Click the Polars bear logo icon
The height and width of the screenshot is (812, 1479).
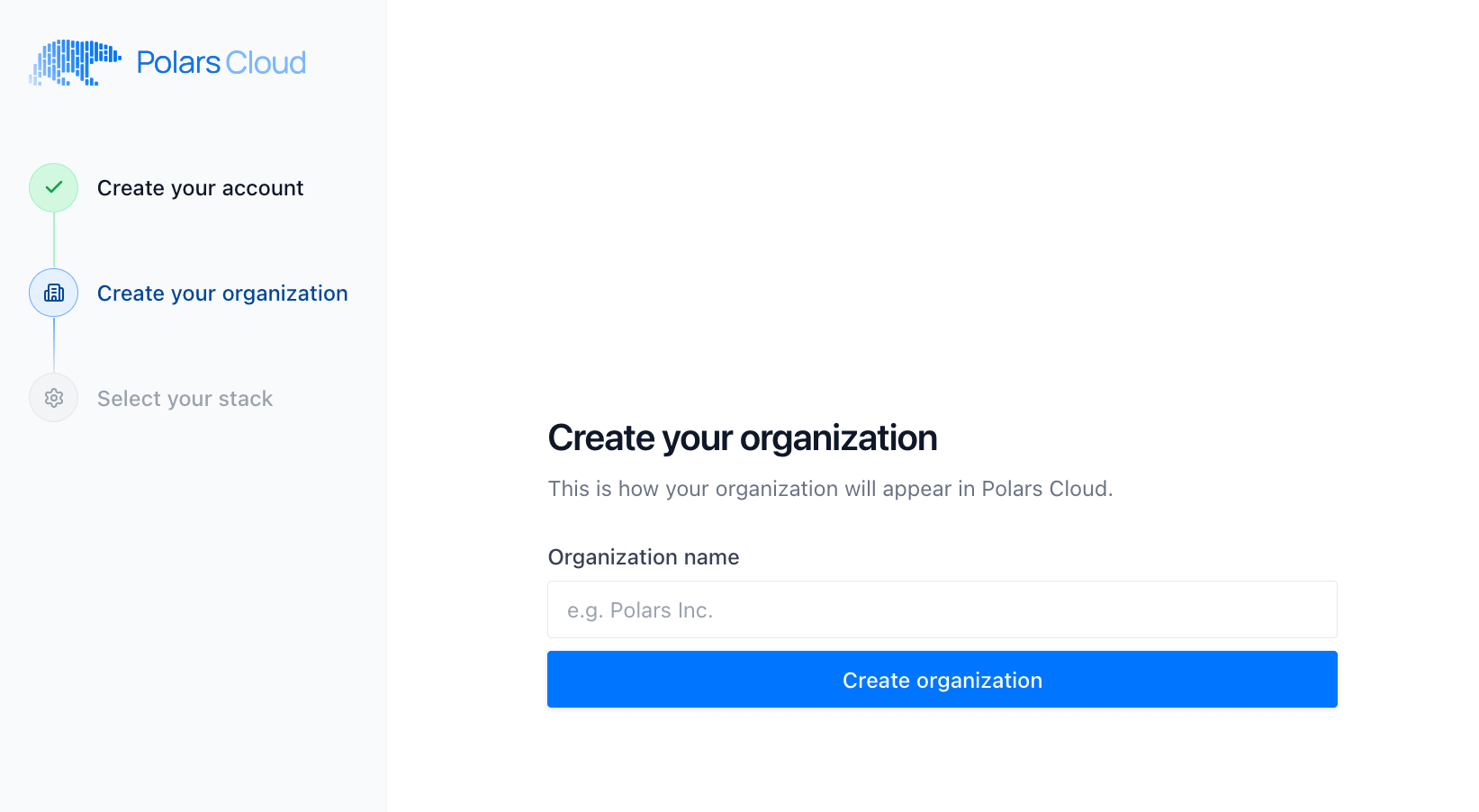[x=75, y=63]
